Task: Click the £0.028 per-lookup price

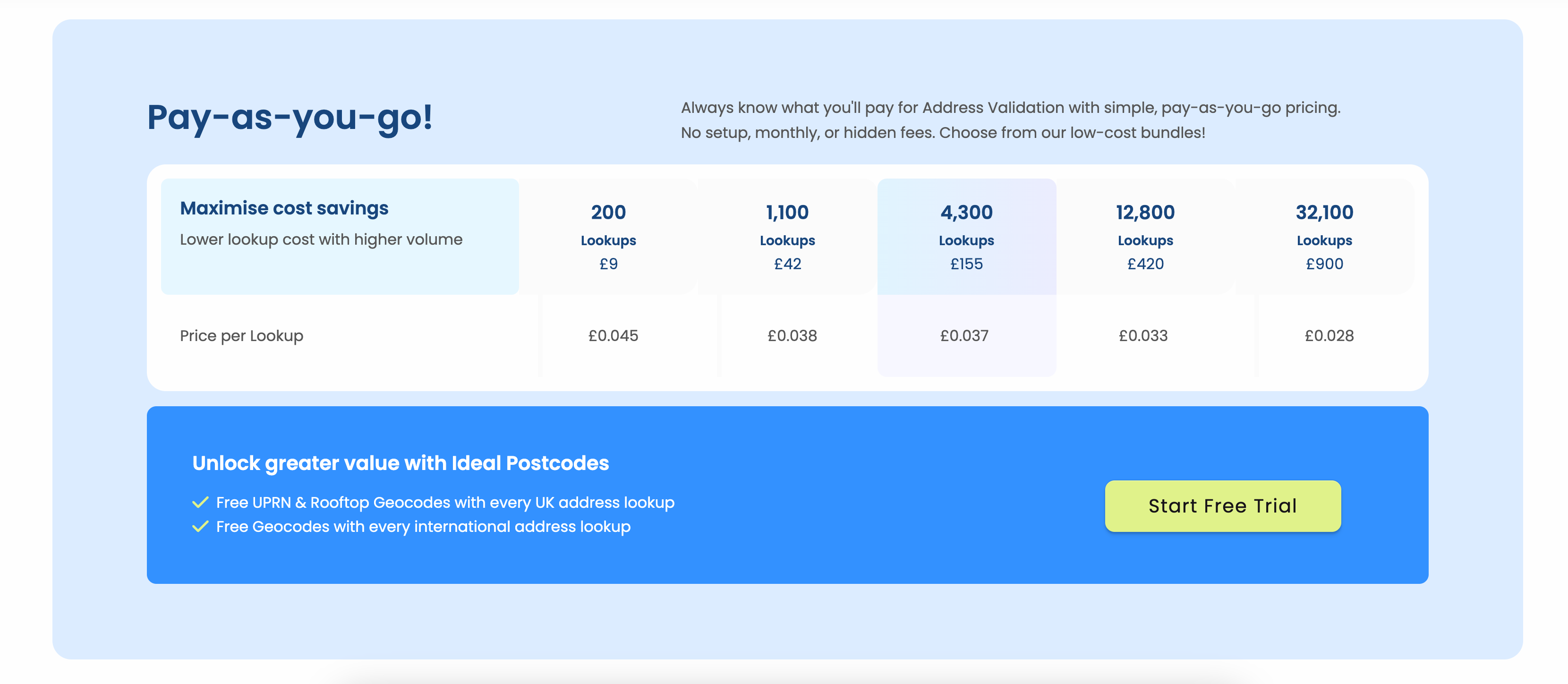Action: (x=1329, y=335)
